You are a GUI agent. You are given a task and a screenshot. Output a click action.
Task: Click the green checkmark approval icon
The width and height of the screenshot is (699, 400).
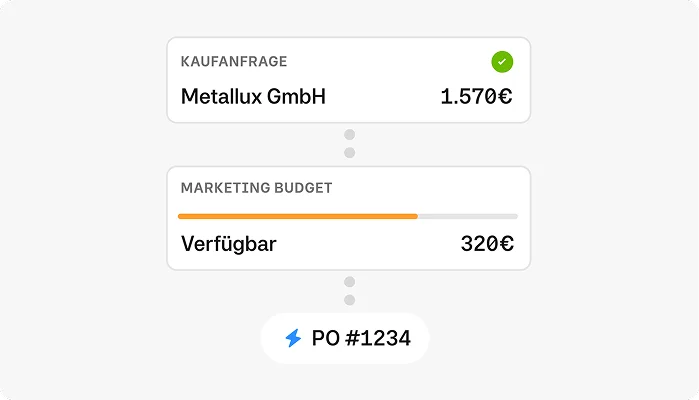point(502,62)
